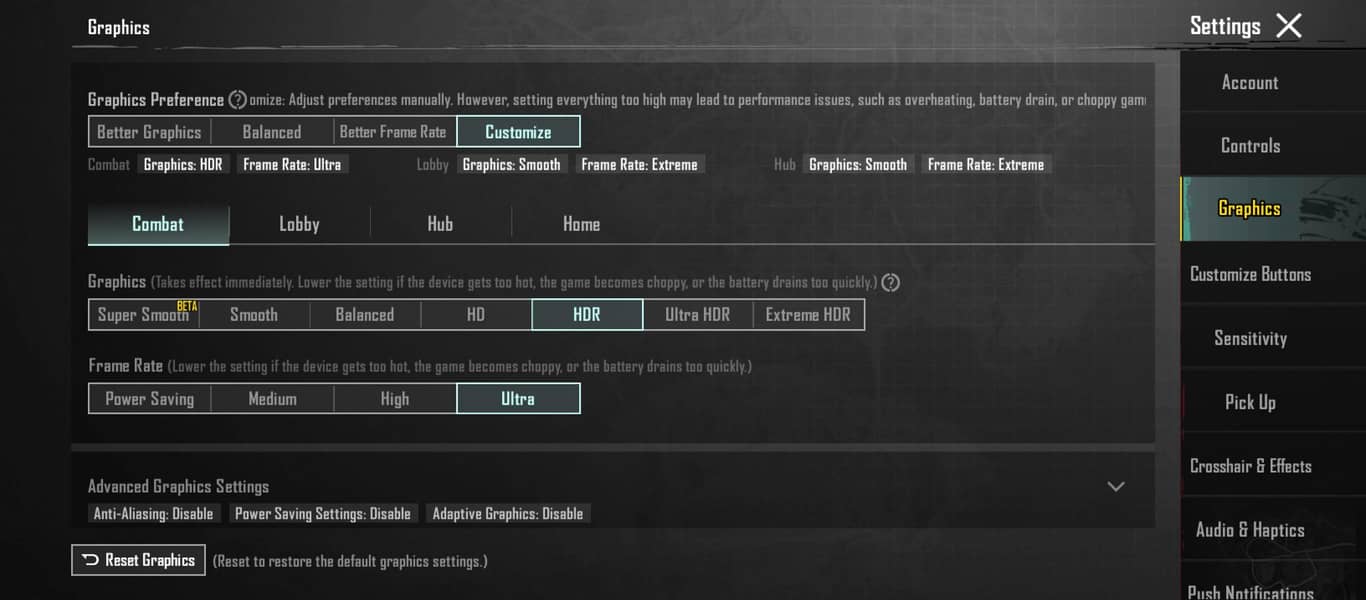
Task: Choose Better Graphics preference preset
Action: [x=149, y=132]
